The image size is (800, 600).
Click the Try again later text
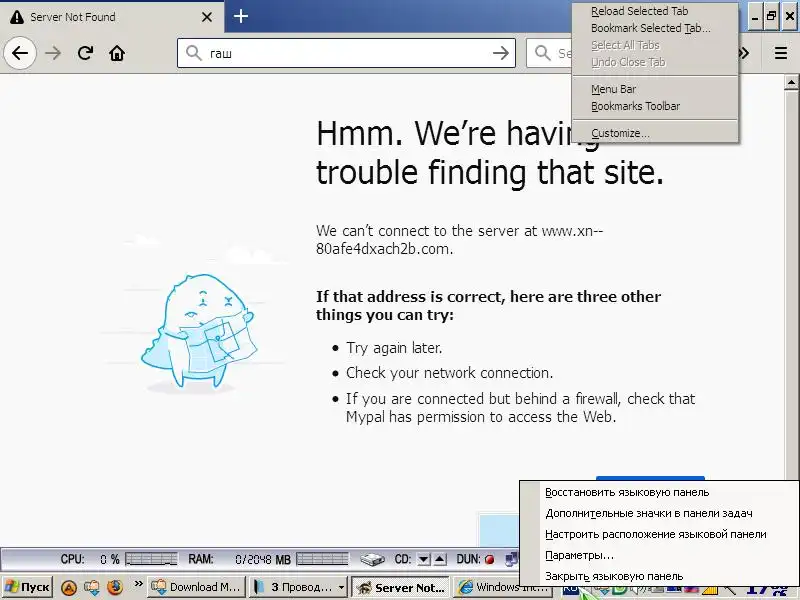click(x=394, y=348)
